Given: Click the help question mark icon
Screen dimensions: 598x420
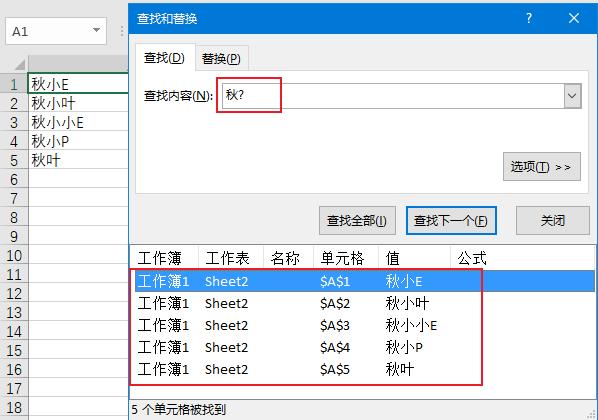Looking at the screenshot, I should tap(529, 18).
